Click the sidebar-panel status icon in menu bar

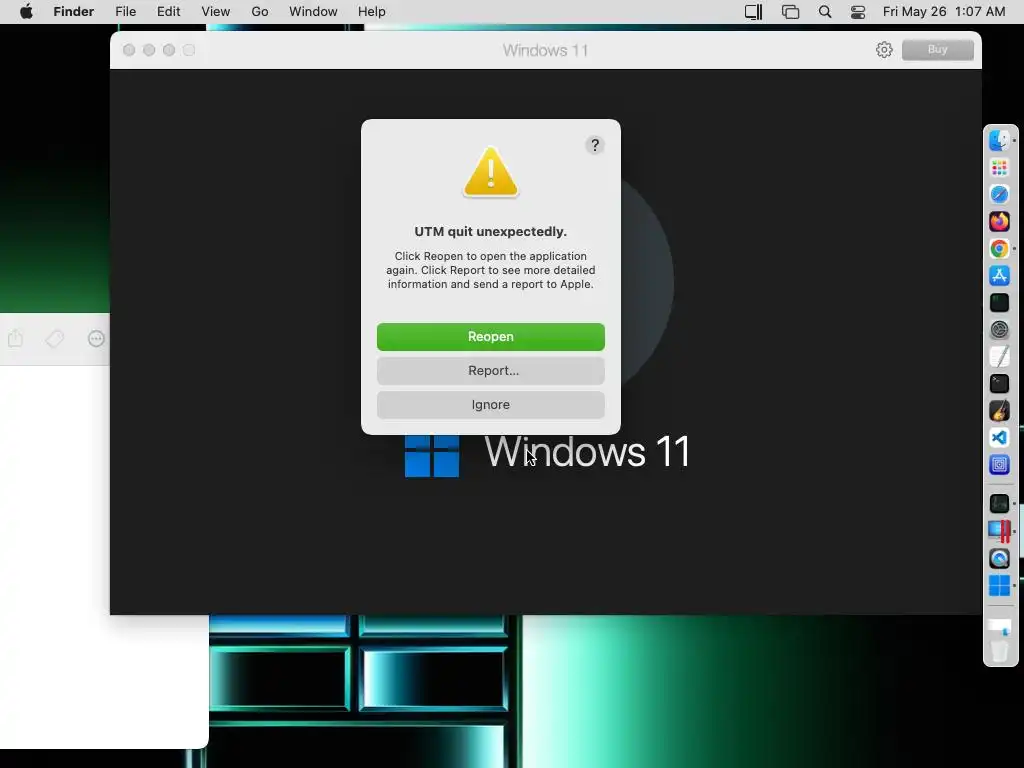click(x=754, y=12)
